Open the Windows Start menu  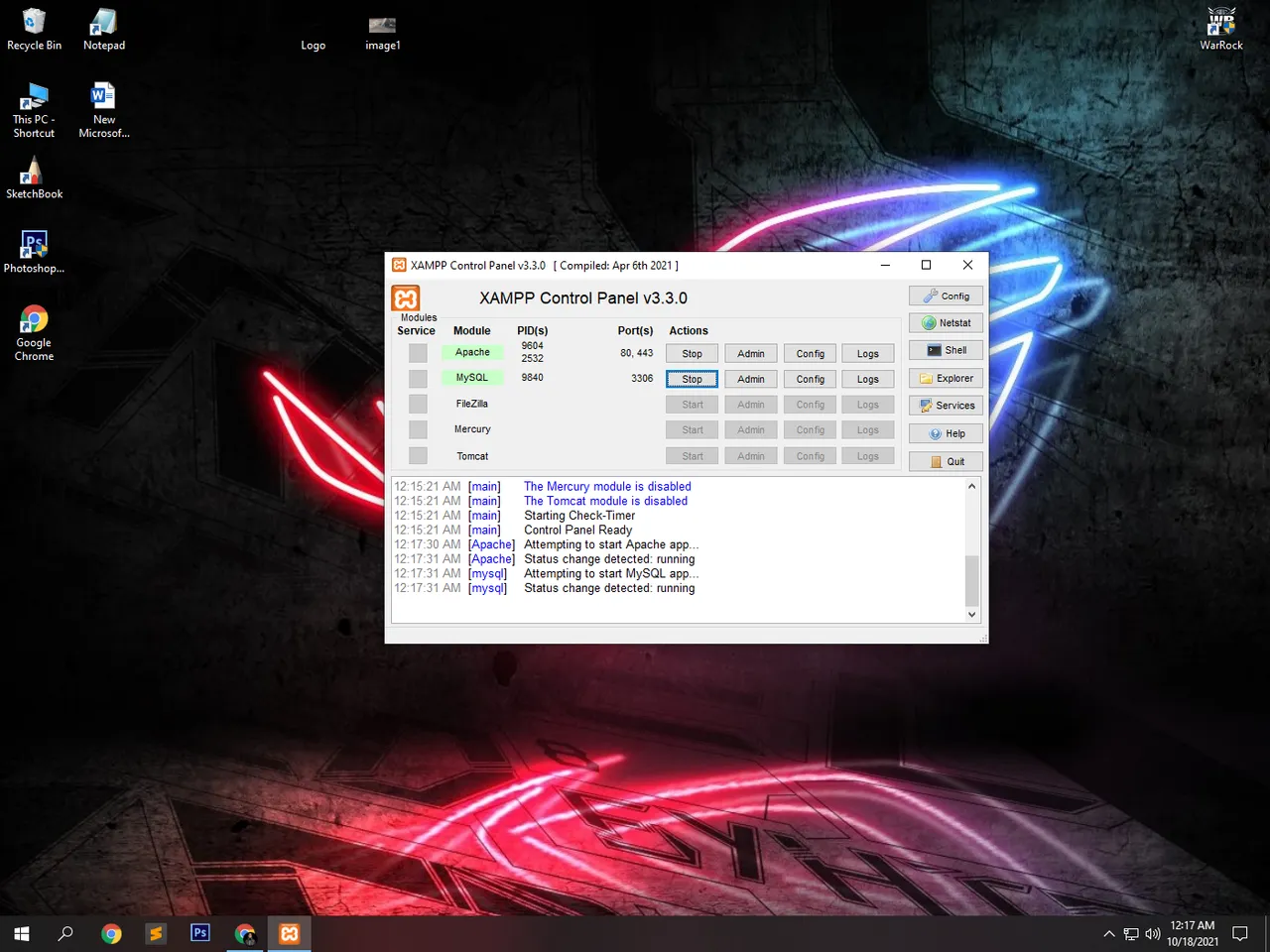(22, 933)
